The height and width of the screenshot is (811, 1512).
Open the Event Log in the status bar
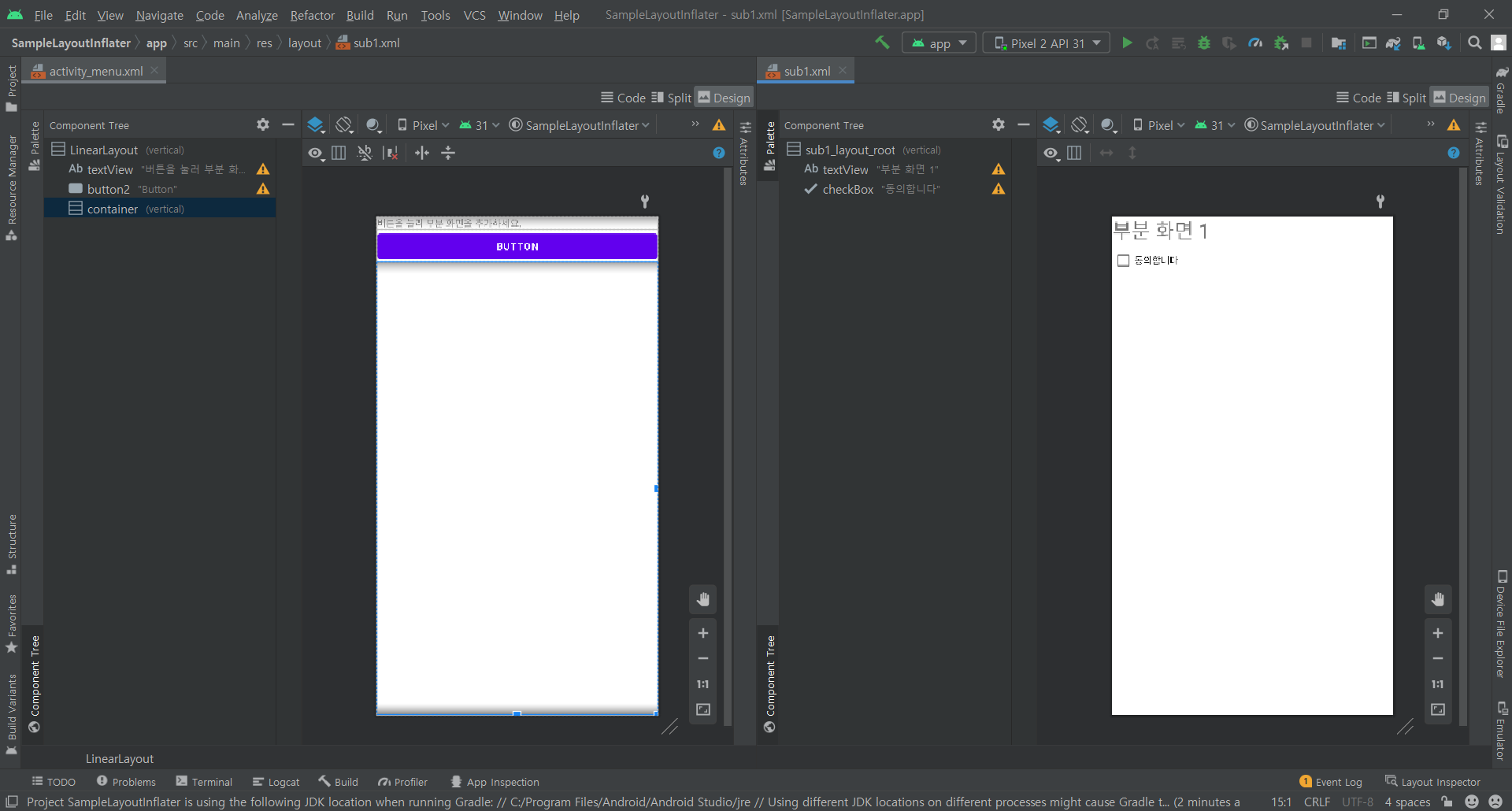[1330, 782]
